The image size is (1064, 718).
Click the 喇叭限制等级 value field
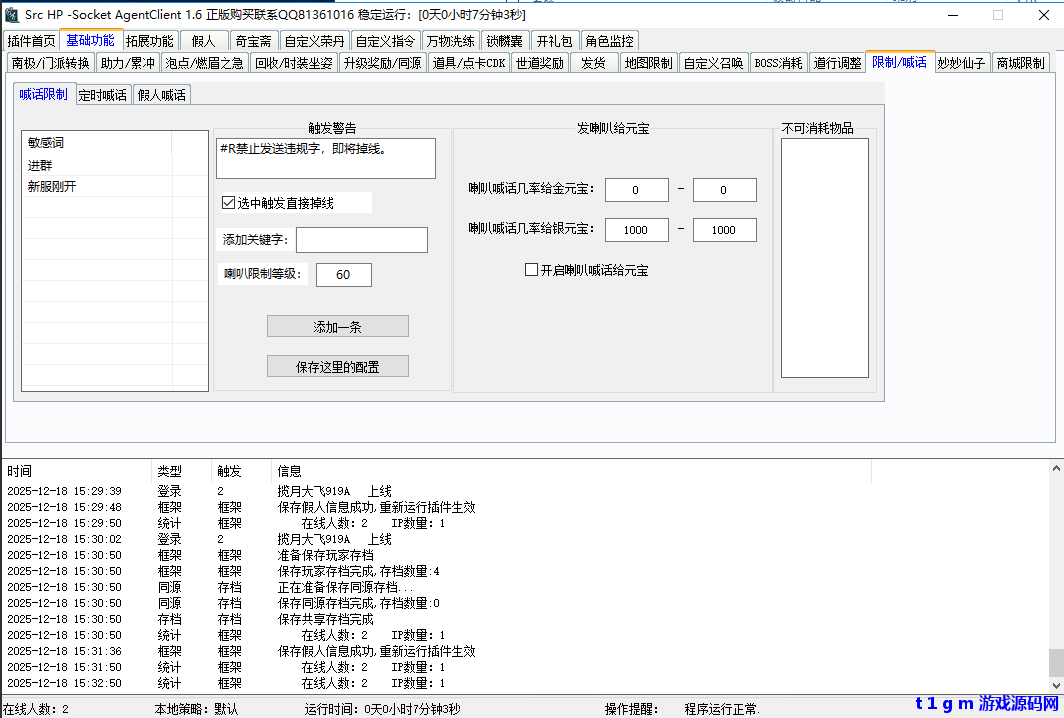[x=343, y=274]
